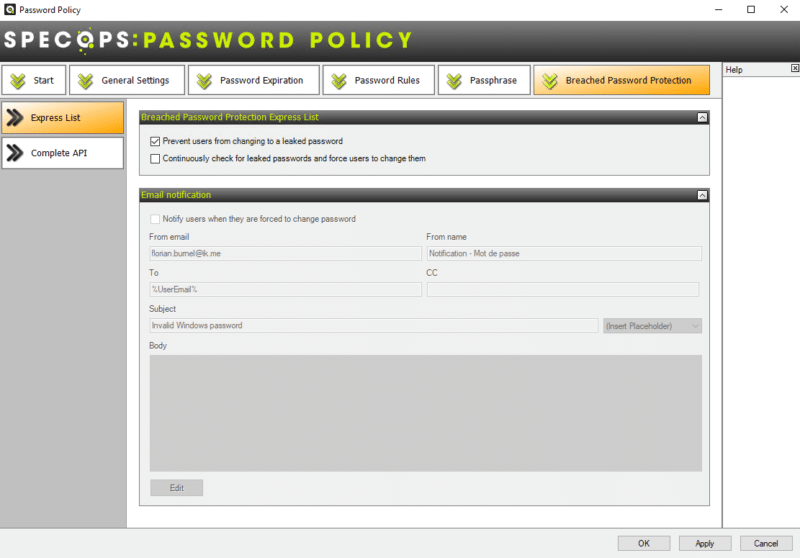The height and width of the screenshot is (558, 800).
Task: Click the To field with %UserEmail%
Action: [285, 290]
